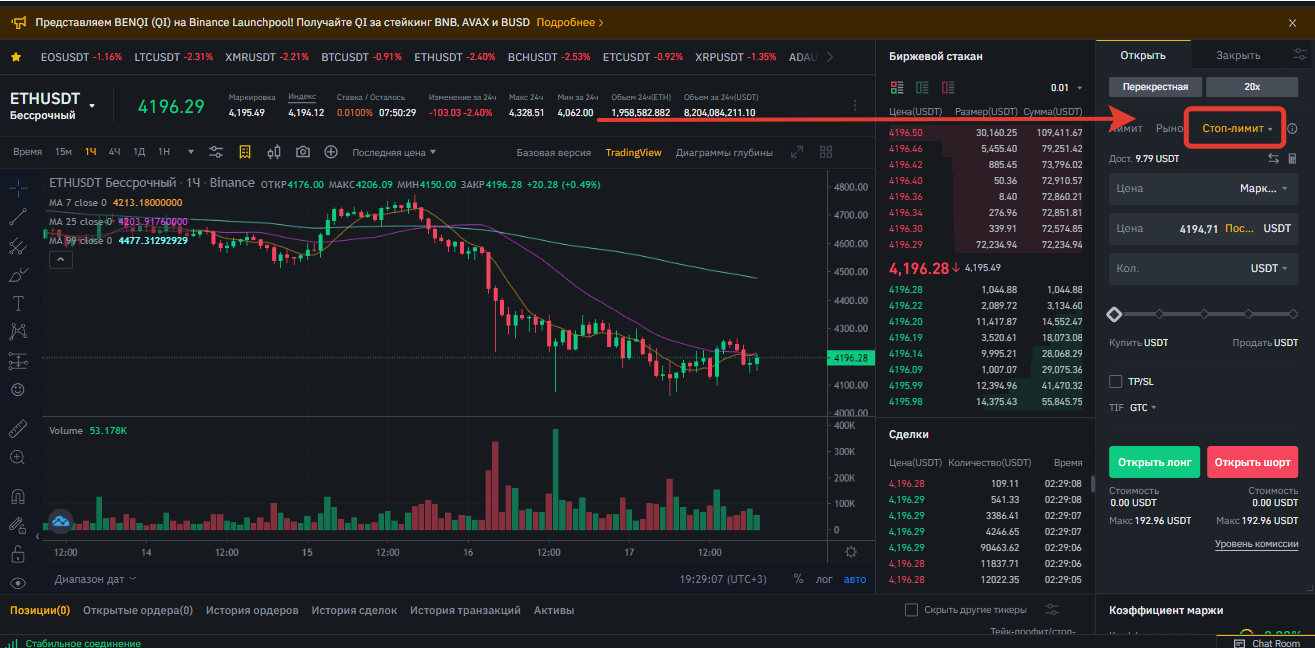Tick the Скрыть другие тикеры checkbox
Viewport: 1315px width, 648px height.
tap(911, 610)
